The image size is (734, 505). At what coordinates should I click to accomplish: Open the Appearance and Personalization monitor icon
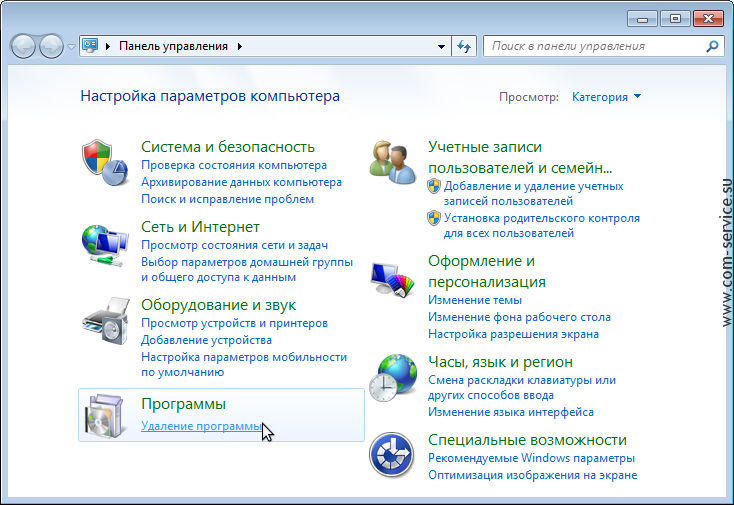click(392, 280)
